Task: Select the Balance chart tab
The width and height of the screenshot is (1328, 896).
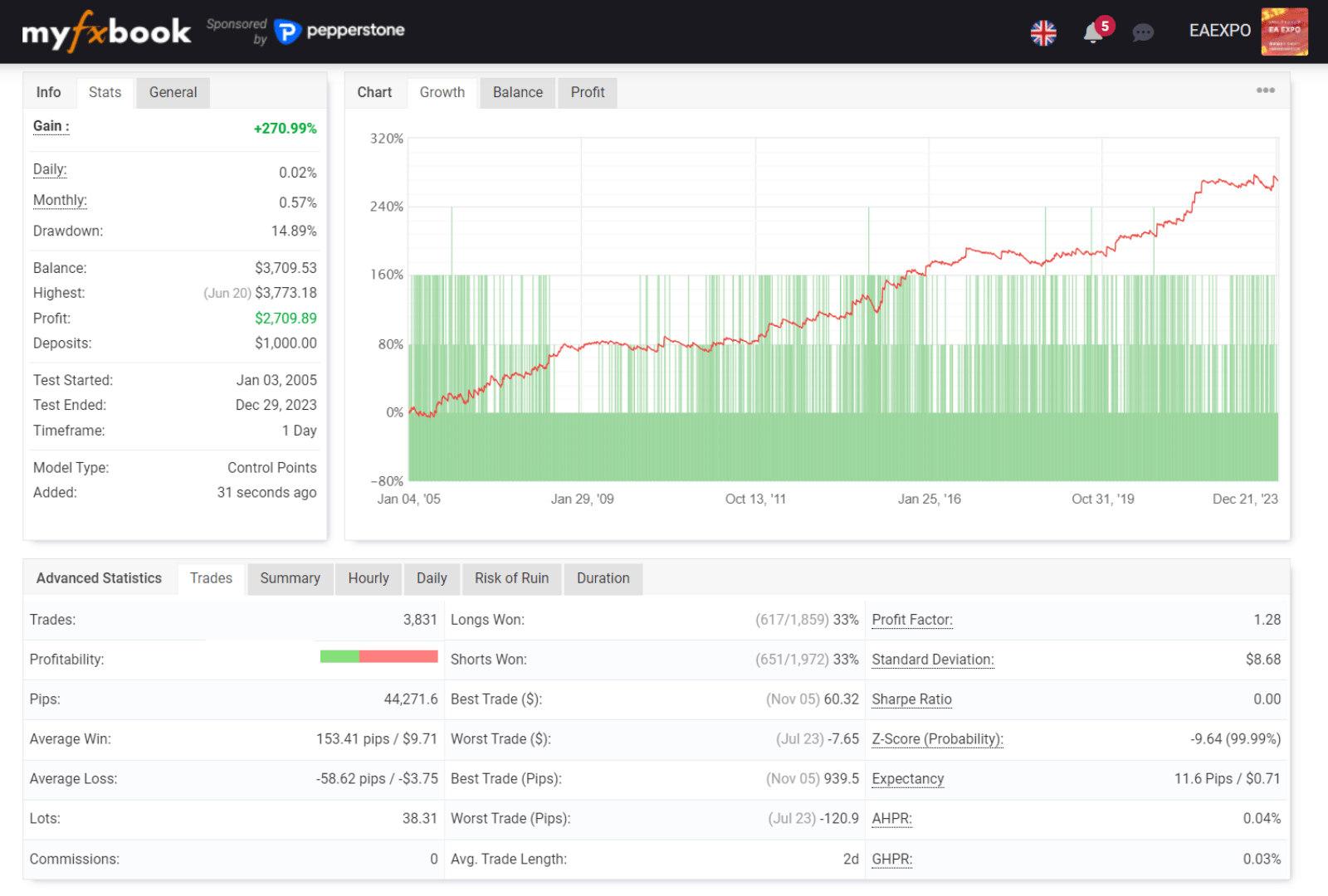Action: (517, 92)
